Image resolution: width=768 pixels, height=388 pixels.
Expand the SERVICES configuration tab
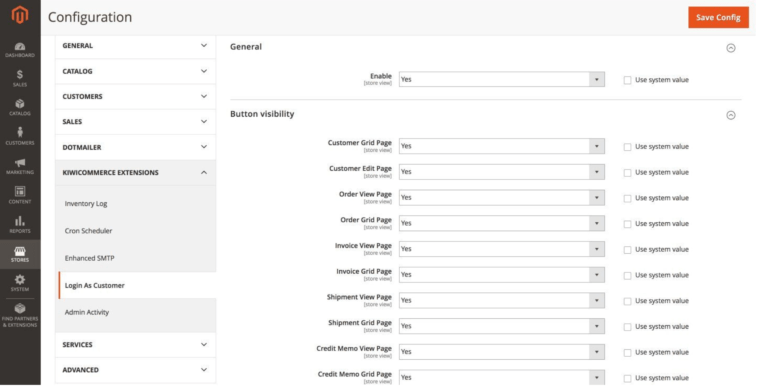coord(135,345)
